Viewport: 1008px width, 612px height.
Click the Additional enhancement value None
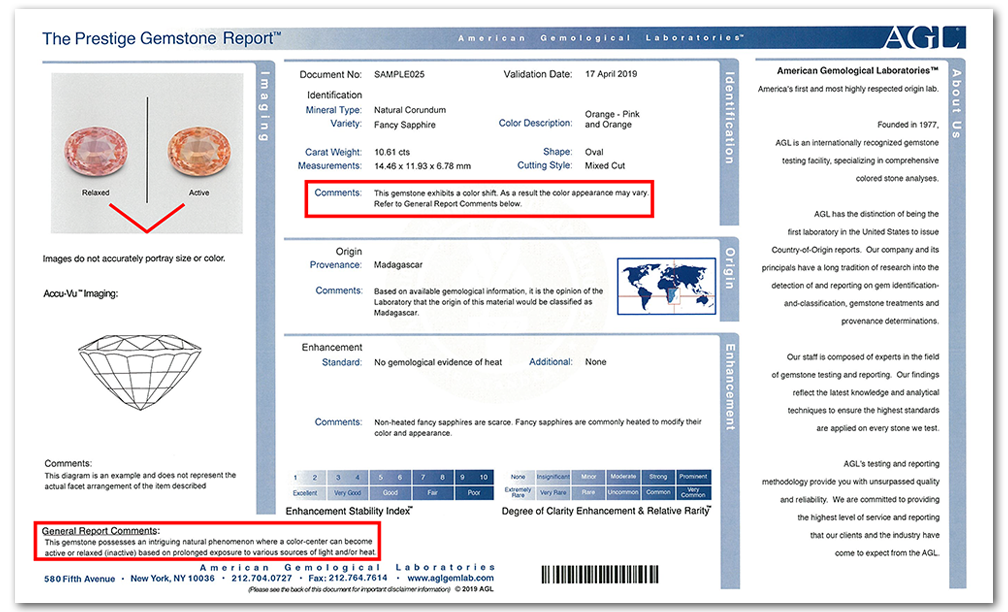(595, 362)
